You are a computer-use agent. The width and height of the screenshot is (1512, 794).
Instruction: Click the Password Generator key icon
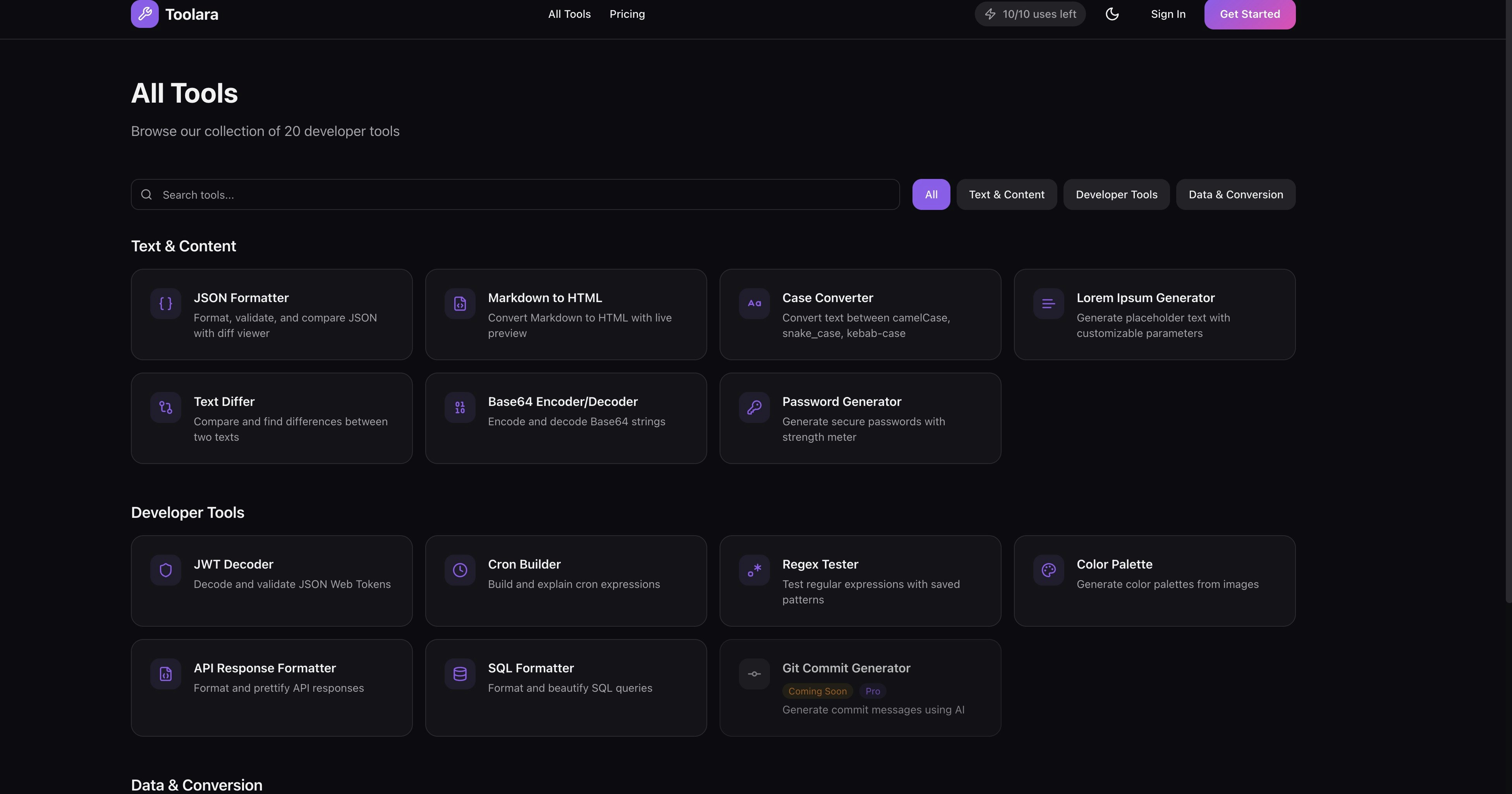[x=754, y=407]
